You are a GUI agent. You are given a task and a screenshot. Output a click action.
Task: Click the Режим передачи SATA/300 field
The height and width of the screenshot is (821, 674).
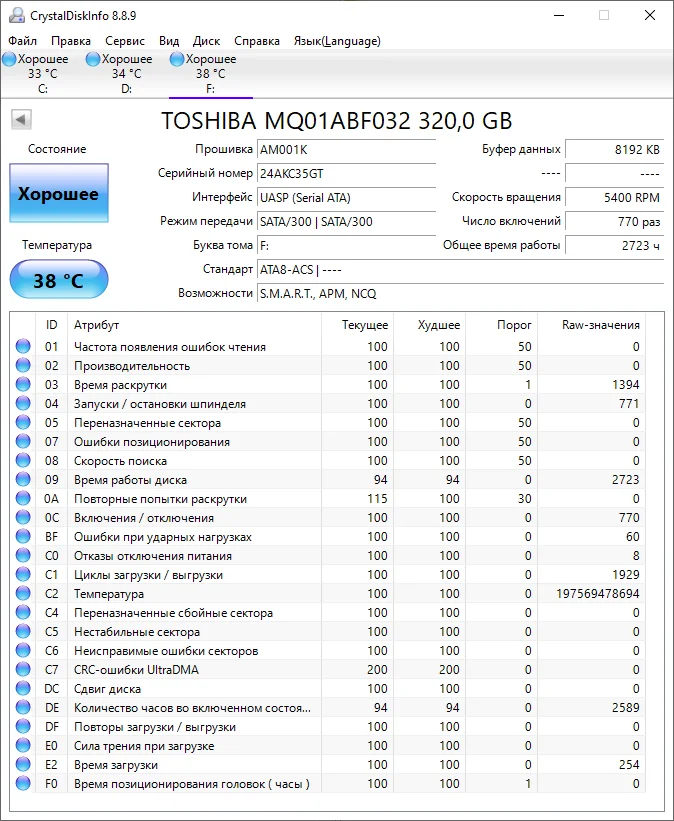click(346, 221)
